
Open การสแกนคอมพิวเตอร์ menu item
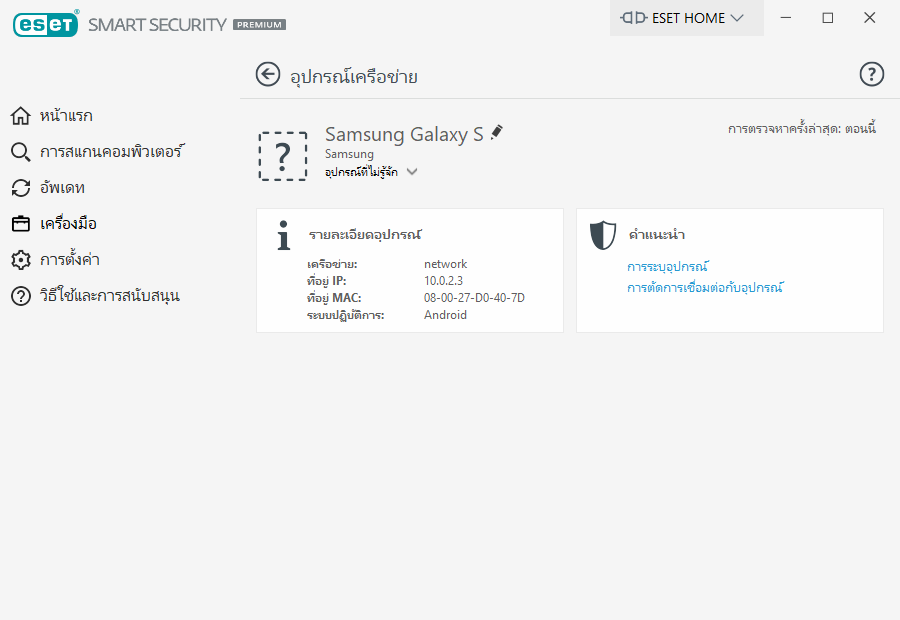(x=111, y=152)
